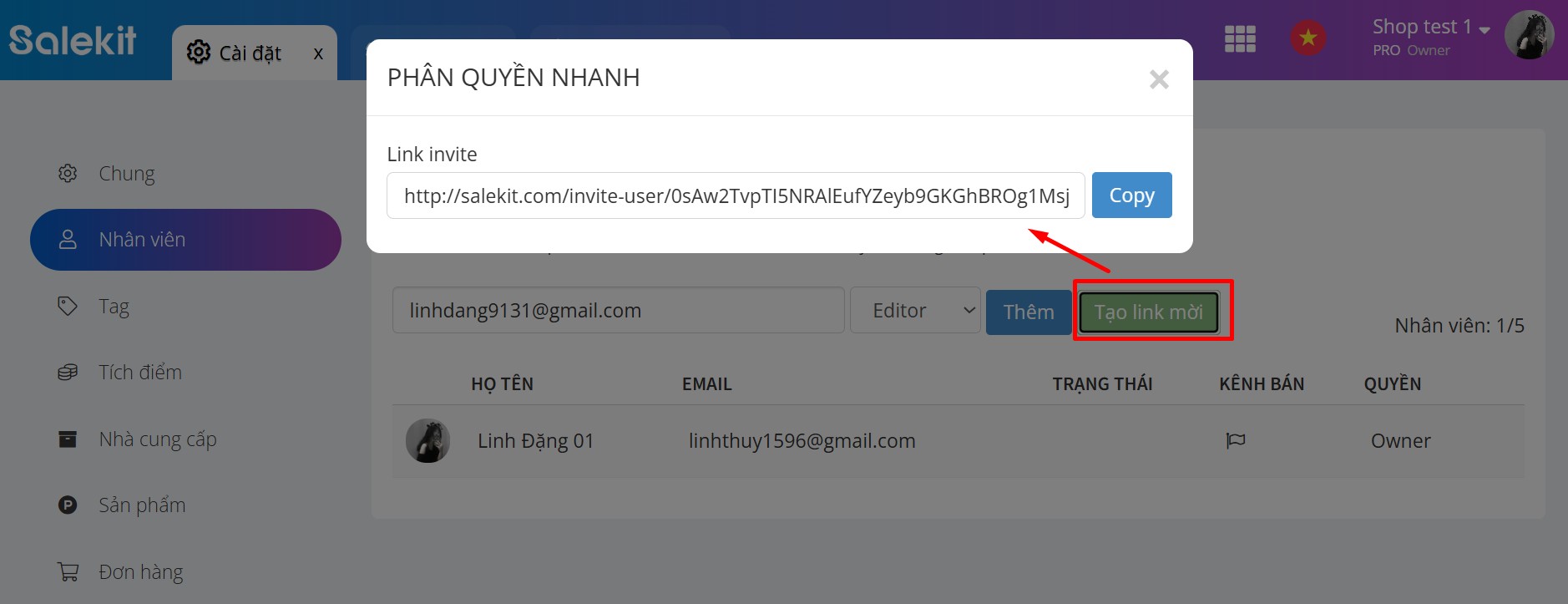
Task: Click the Tạo link mời button
Action: click(1148, 312)
